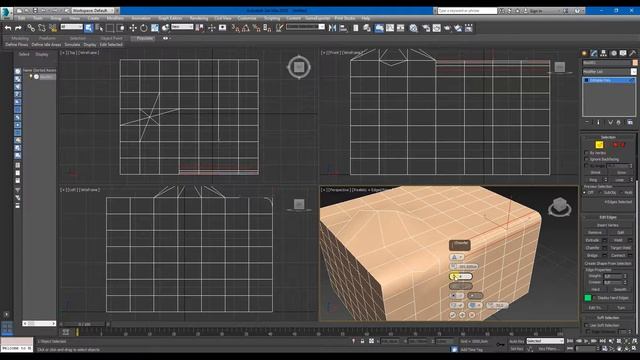Select the Off preview selection radio
640x360 pixels.
tap(585, 192)
